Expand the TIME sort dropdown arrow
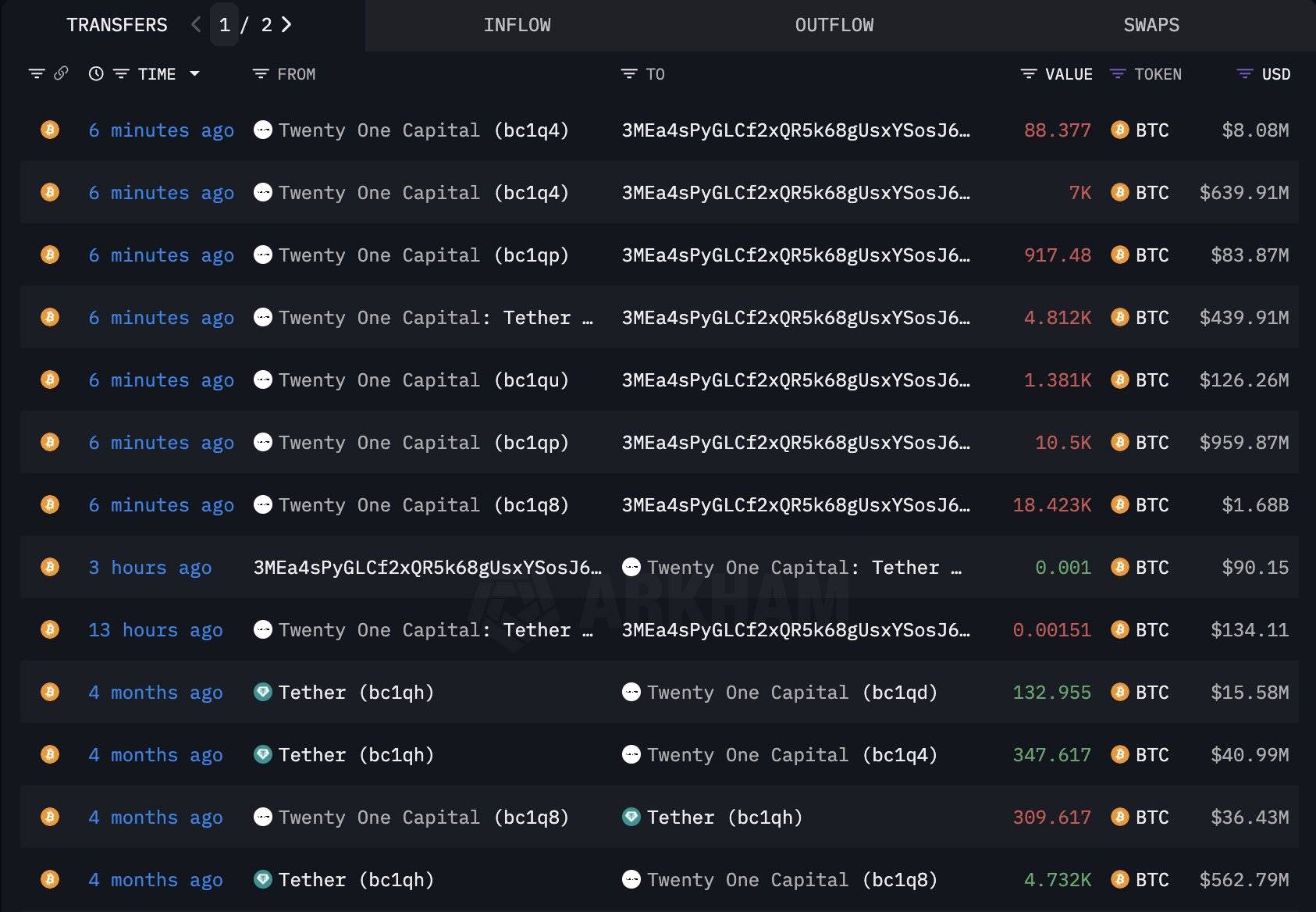Screen dimensions: 1316x912 tap(195, 74)
